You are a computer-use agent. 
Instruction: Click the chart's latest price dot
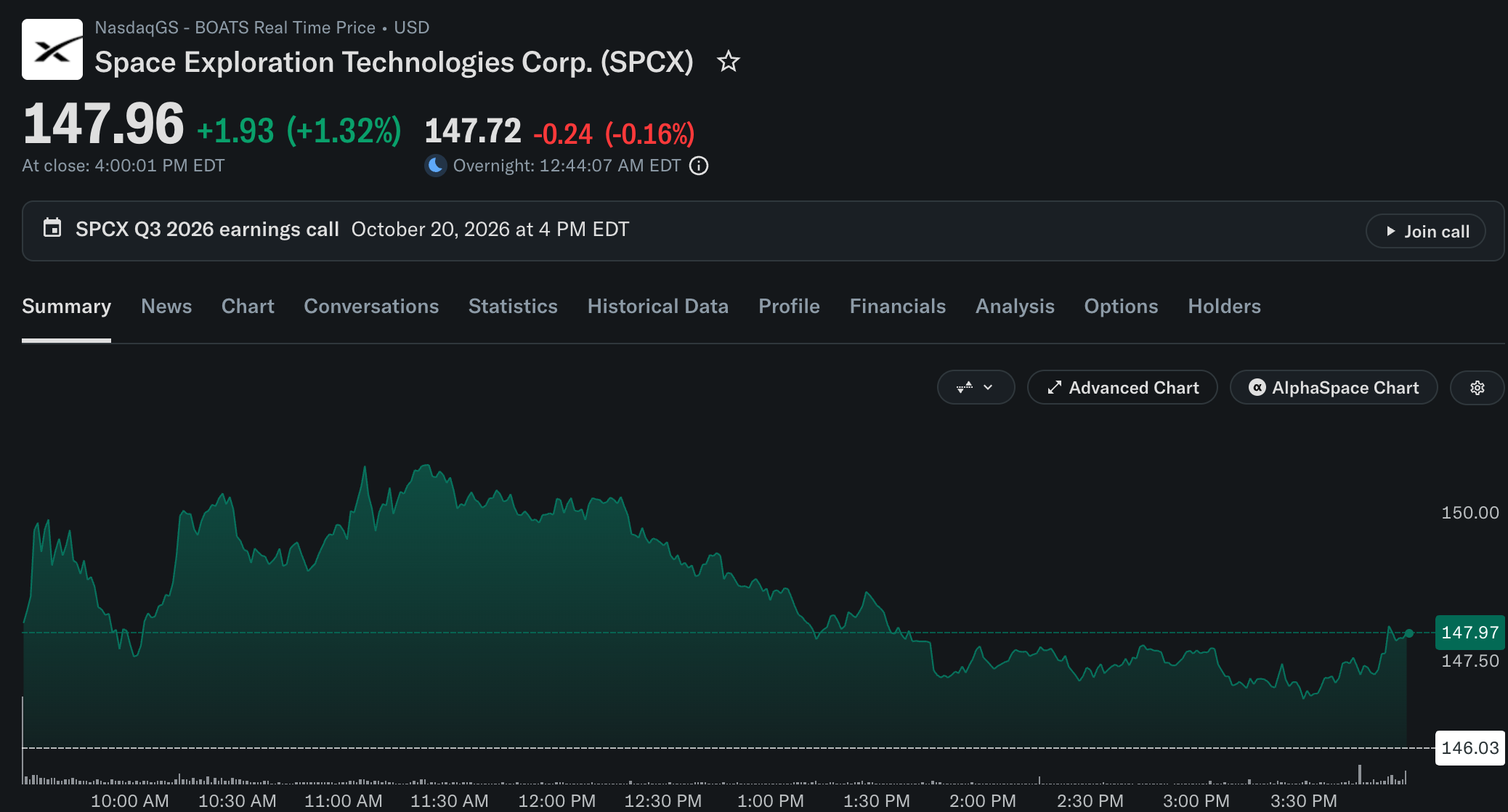click(x=1409, y=633)
